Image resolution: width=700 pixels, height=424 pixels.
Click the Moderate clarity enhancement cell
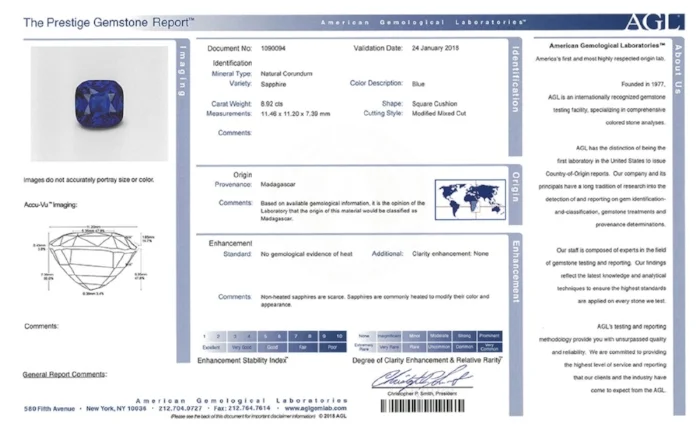point(439,336)
